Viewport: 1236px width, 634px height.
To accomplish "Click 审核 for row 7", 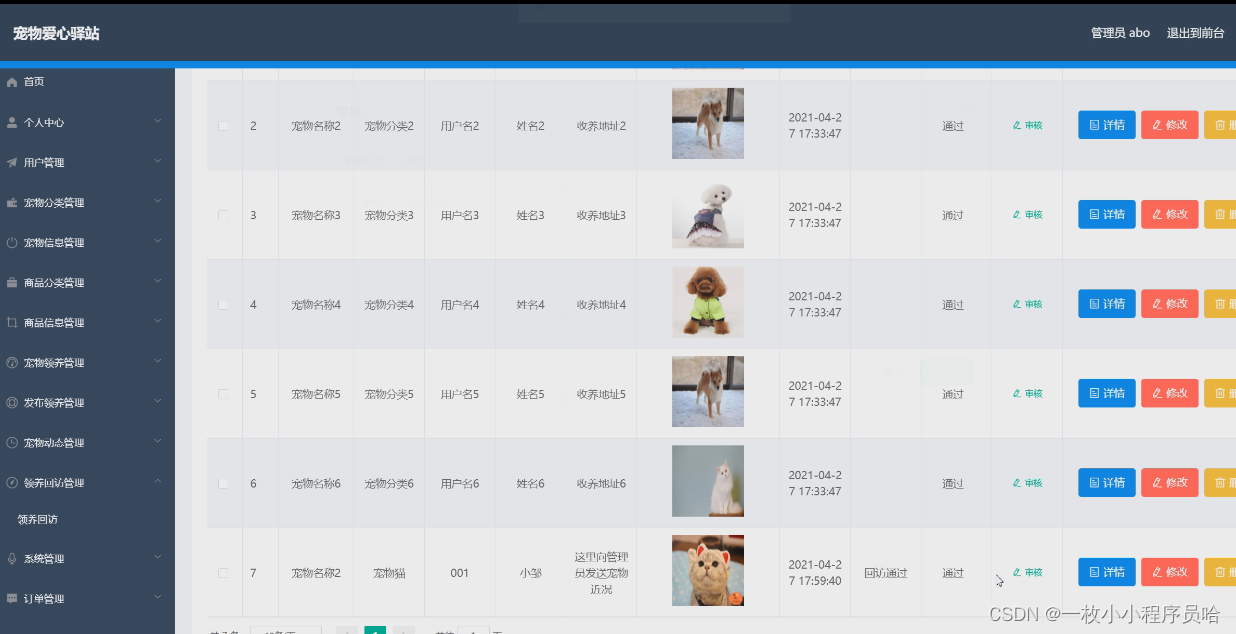I will tap(1027, 572).
